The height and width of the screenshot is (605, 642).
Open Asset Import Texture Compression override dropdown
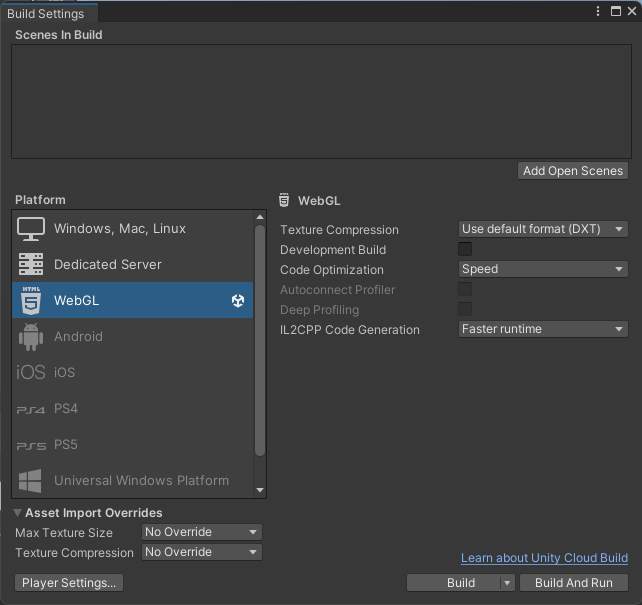point(201,552)
